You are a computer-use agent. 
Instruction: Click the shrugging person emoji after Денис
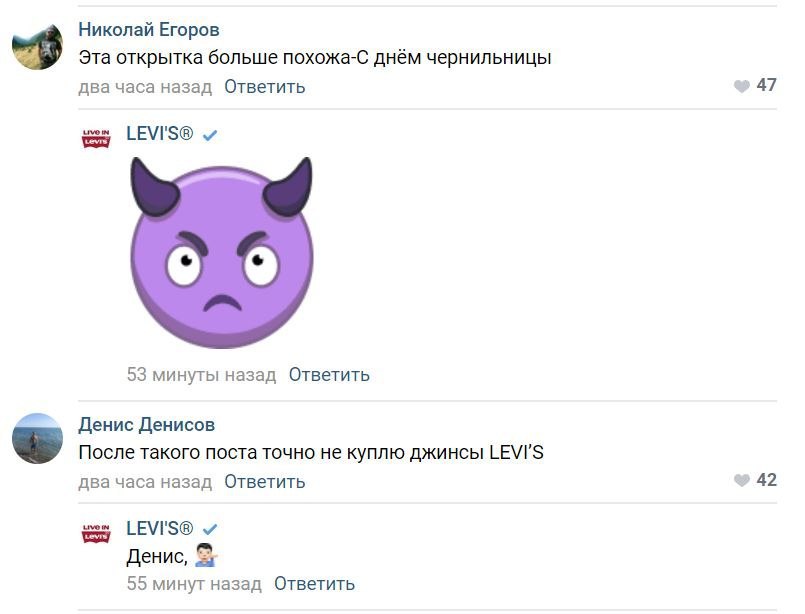pos(206,556)
